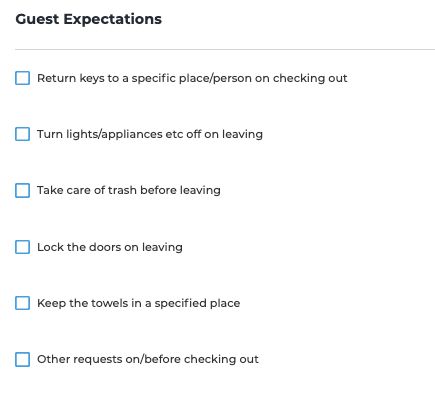Screen dimensions: 435x395
Task: Tick the Take care of trash checkbox
Action: (22, 191)
